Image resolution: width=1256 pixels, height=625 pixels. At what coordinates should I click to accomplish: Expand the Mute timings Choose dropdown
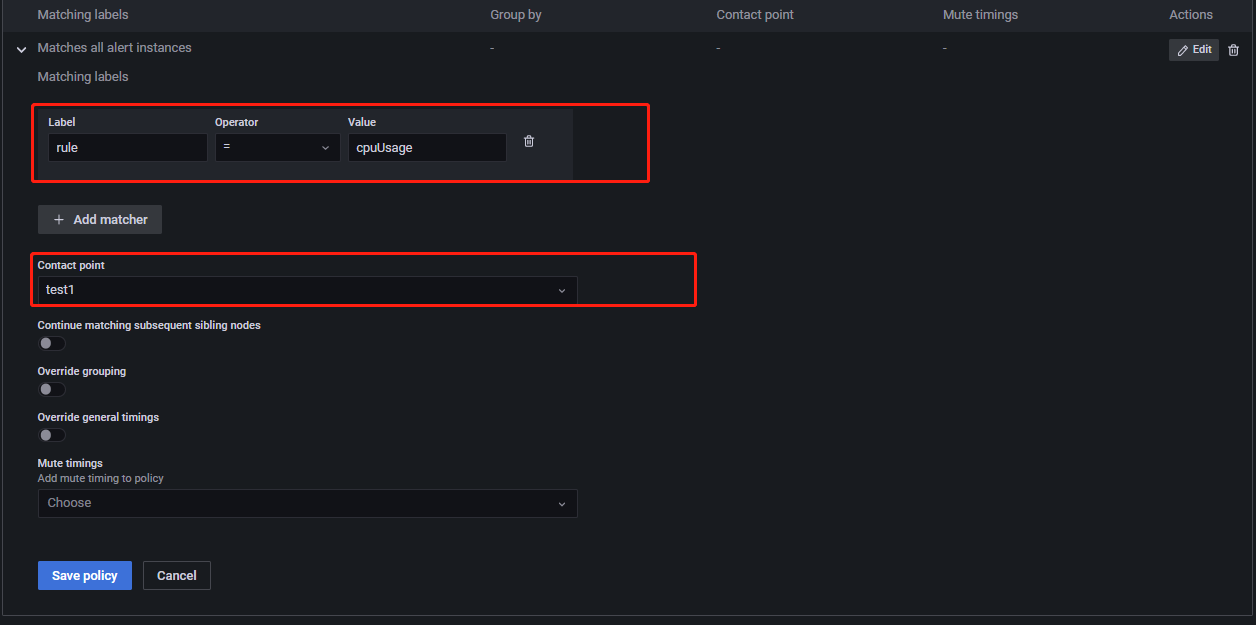click(x=307, y=504)
